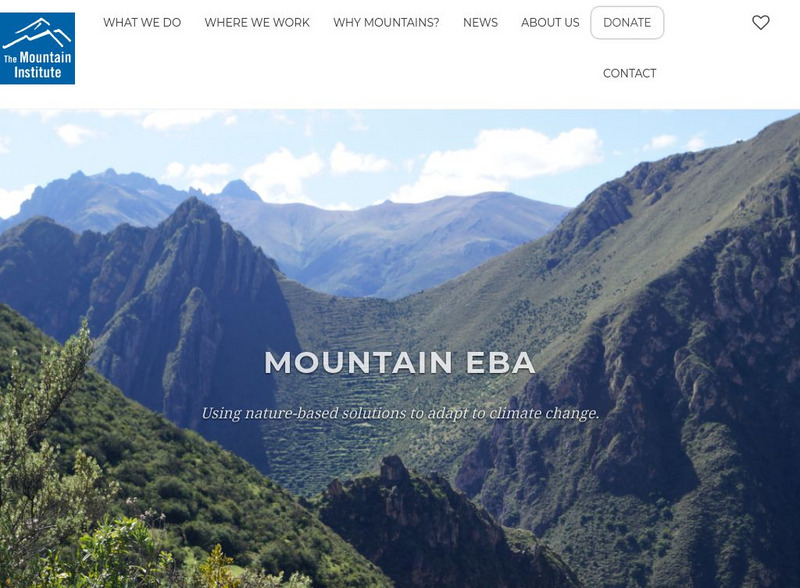Click the white mountain outline in logo
The height and width of the screenshot is (588, 800).
(x=37, y=33)
